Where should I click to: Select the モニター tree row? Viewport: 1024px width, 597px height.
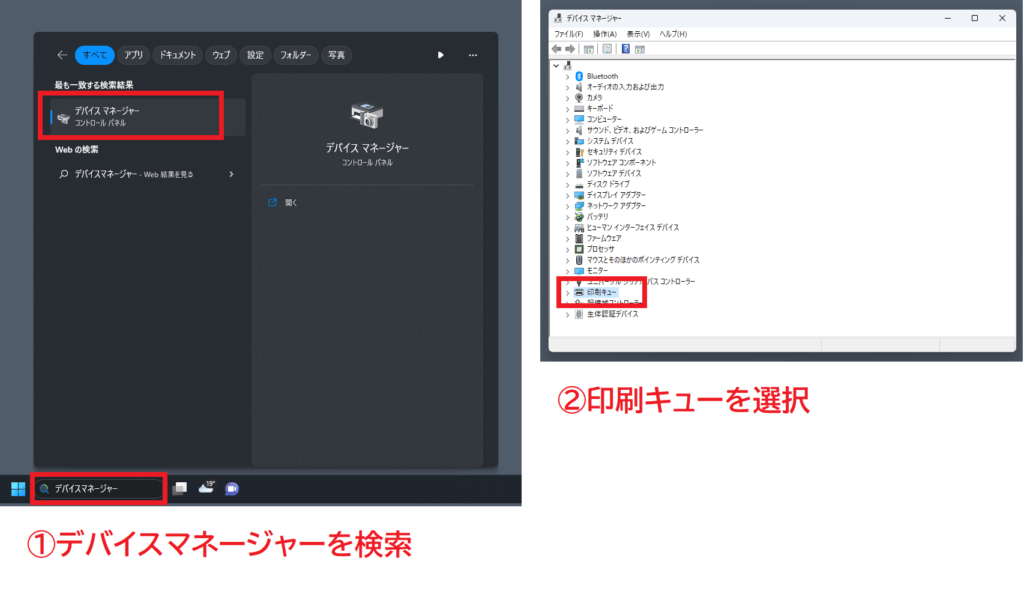click(597, 270)
